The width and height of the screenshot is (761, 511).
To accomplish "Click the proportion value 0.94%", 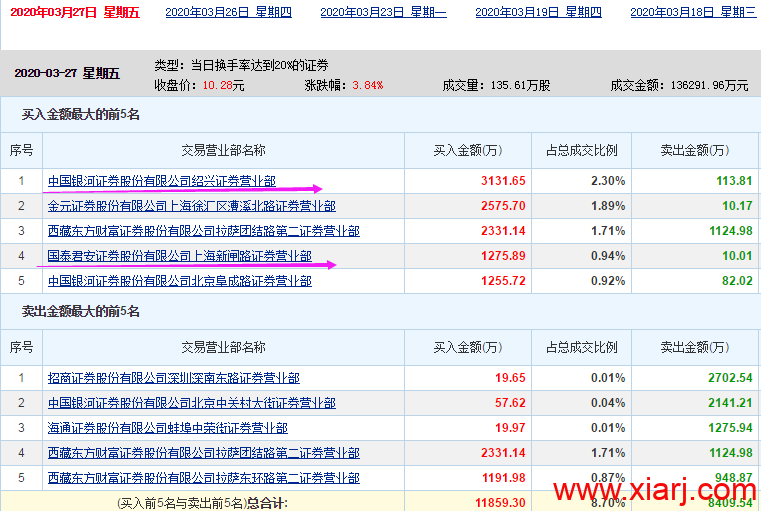I will pyautogui.click(x=608, y=256).
